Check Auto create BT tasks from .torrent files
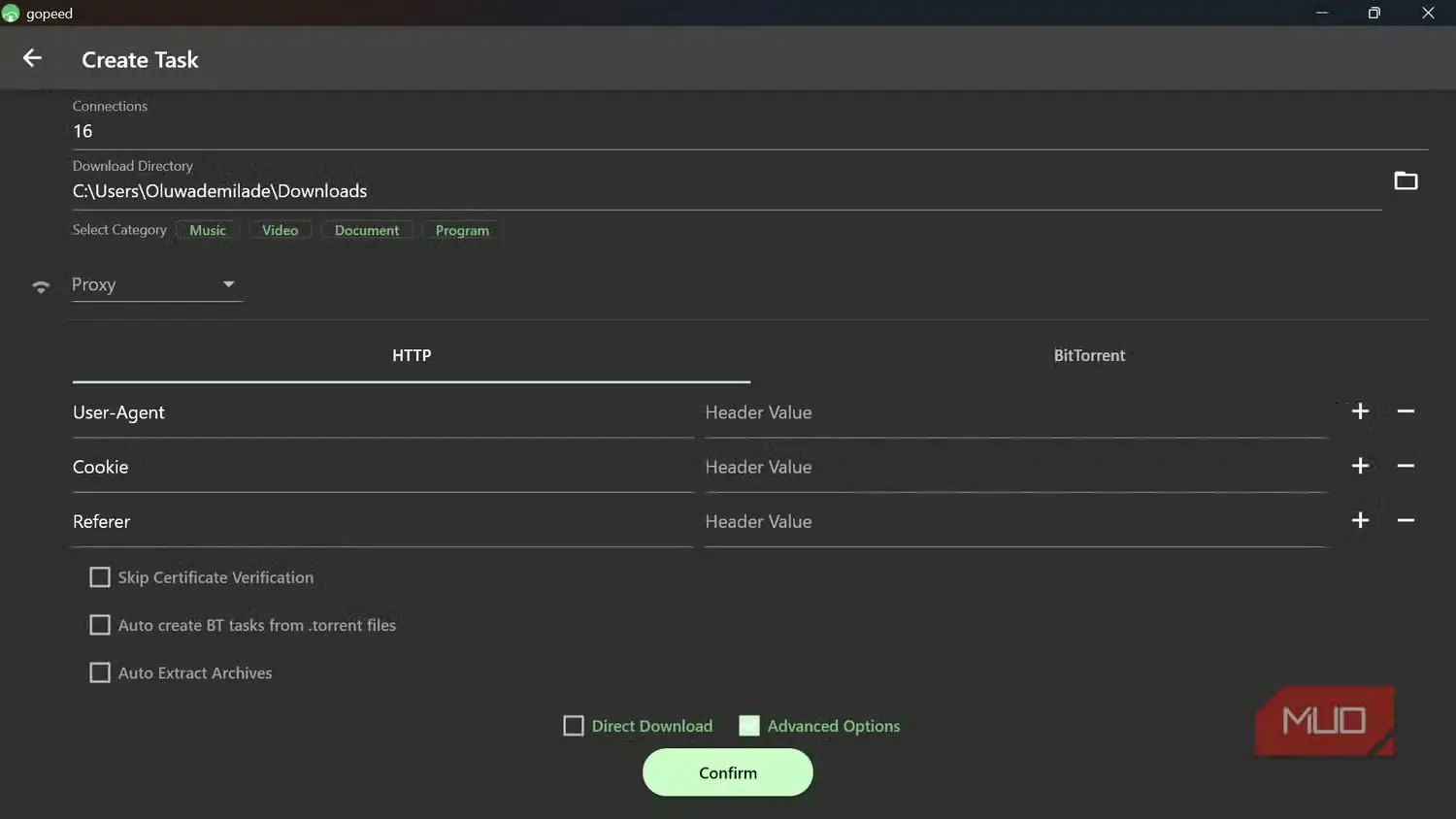 coord(100,625)
